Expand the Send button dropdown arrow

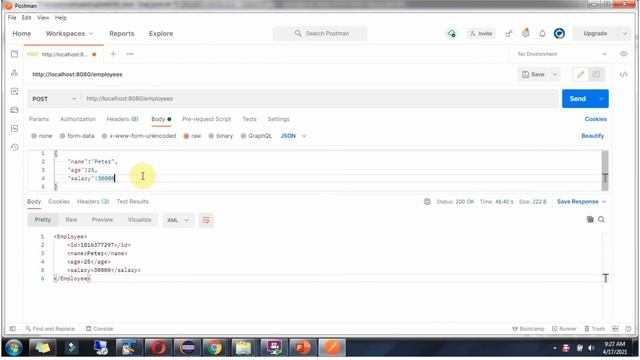tap(601, 99)
